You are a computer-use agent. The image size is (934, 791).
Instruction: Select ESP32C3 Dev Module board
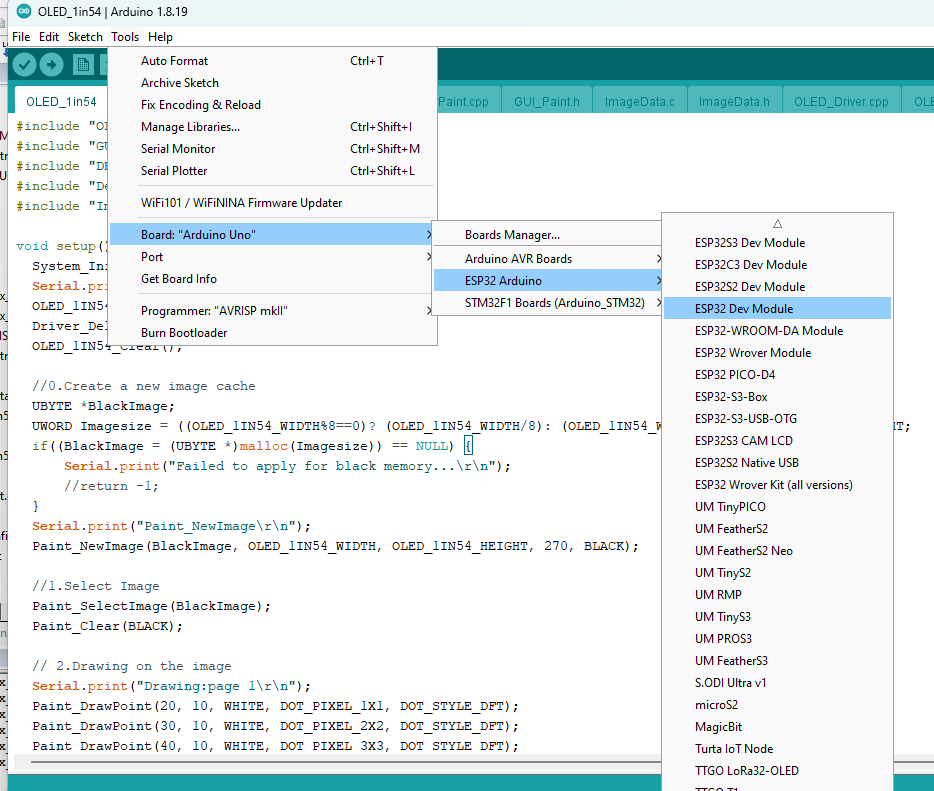point(777,265)
